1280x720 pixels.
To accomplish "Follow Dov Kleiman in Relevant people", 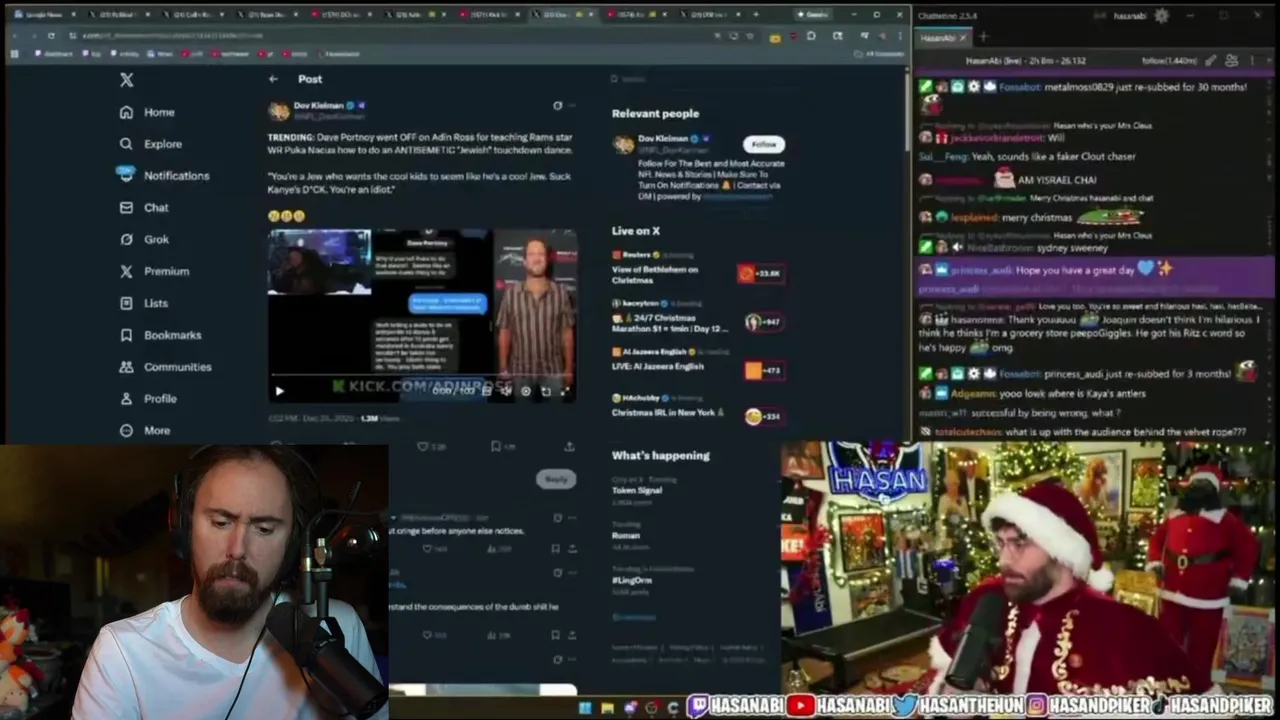I will 764,144.
